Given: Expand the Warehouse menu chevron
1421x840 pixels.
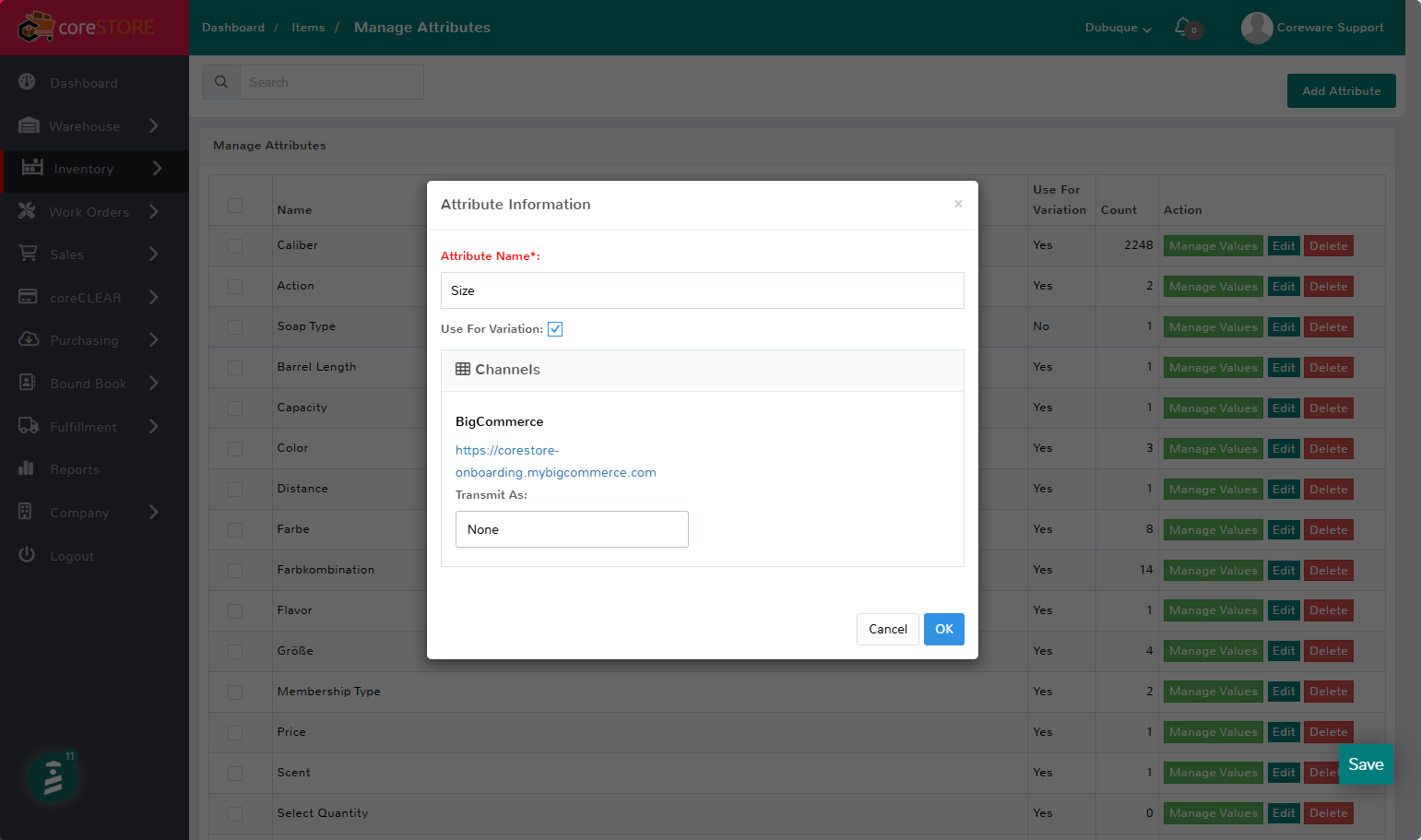Looking at the screenshot, I should tap(154, 125).
